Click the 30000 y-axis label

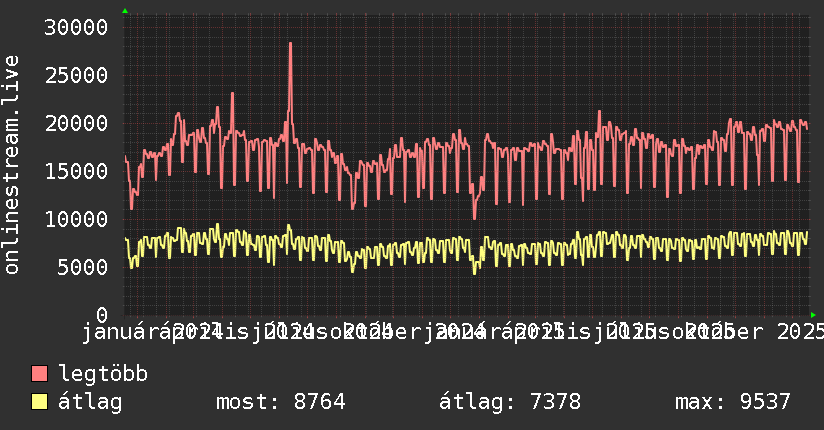(x=76, y=27)
